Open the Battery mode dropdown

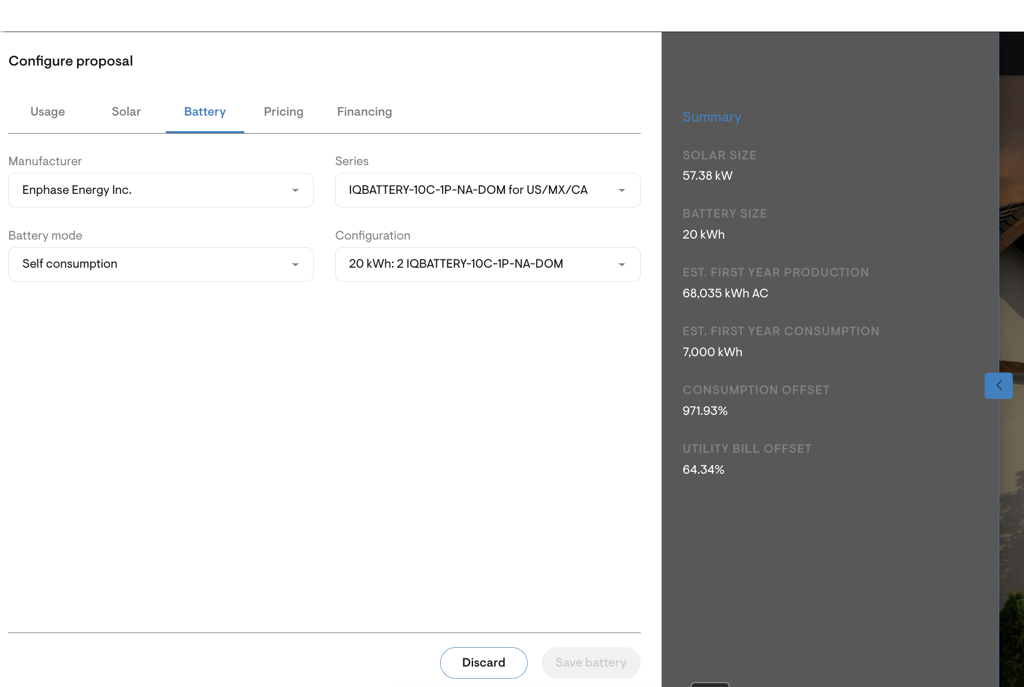point(161,264)
